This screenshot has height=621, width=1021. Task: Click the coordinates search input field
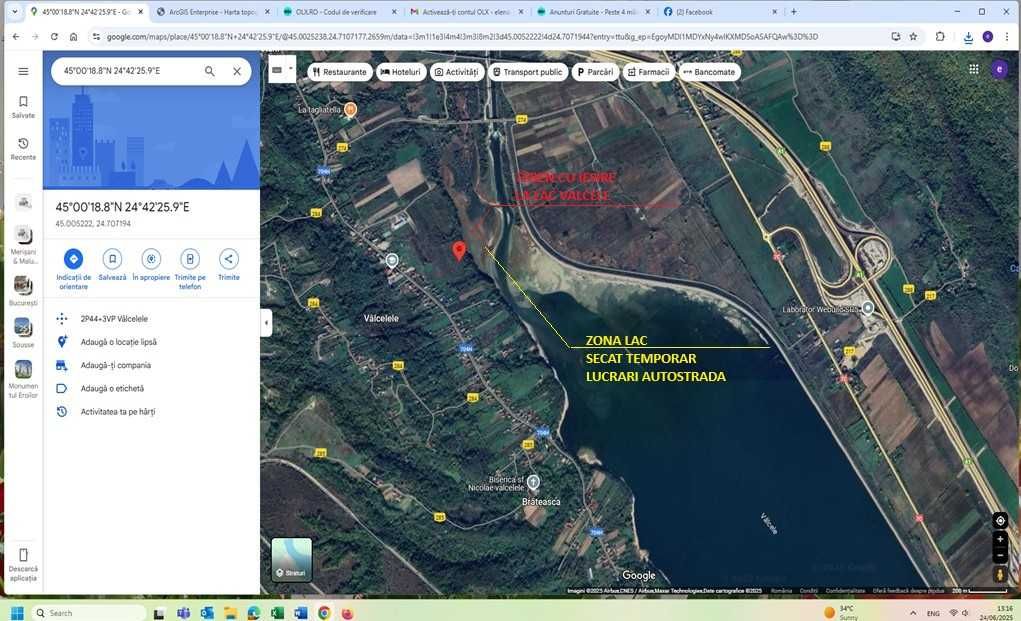[129, 71]
